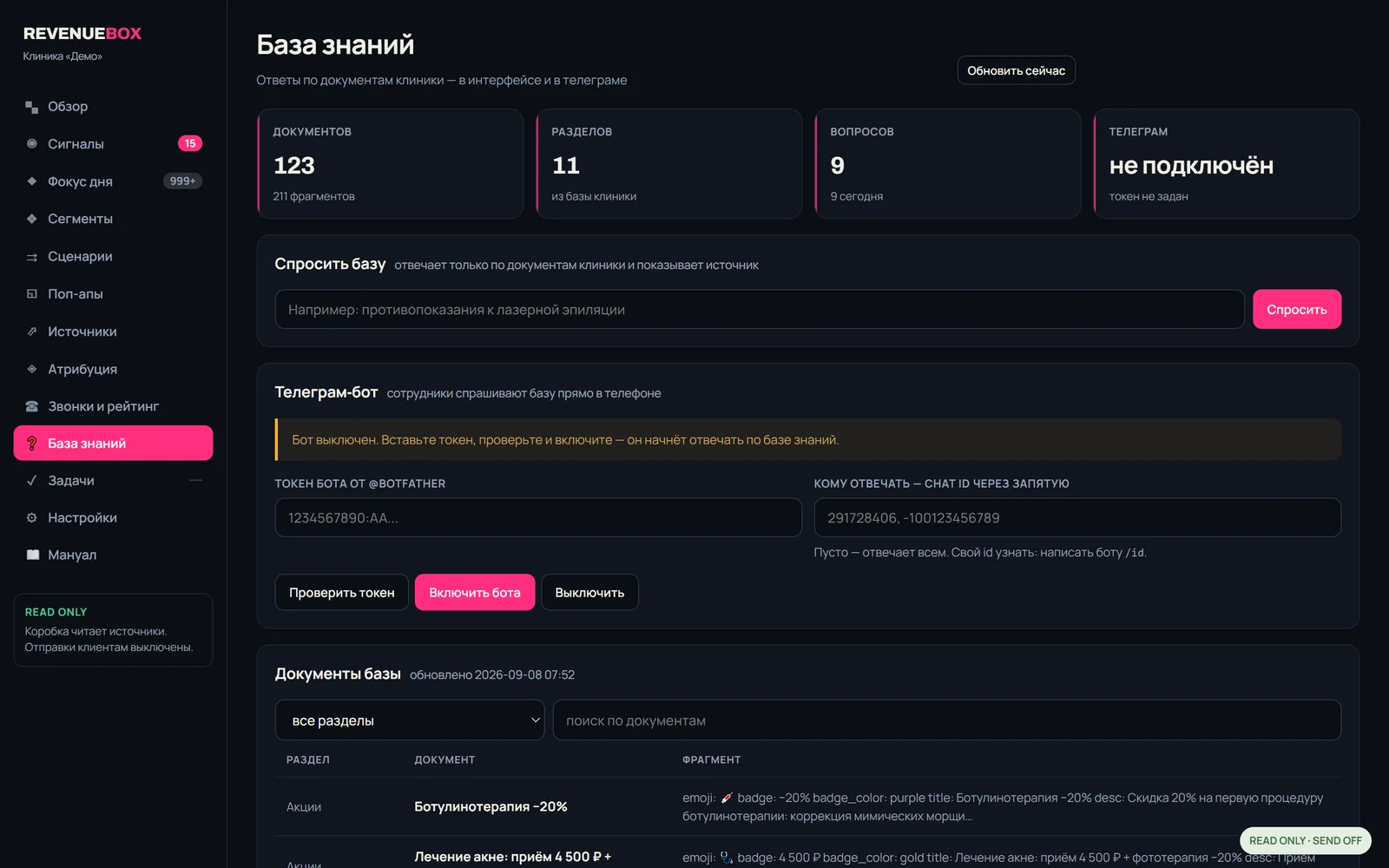
Task: Click Включить бота button
Action: coord(475,593)
